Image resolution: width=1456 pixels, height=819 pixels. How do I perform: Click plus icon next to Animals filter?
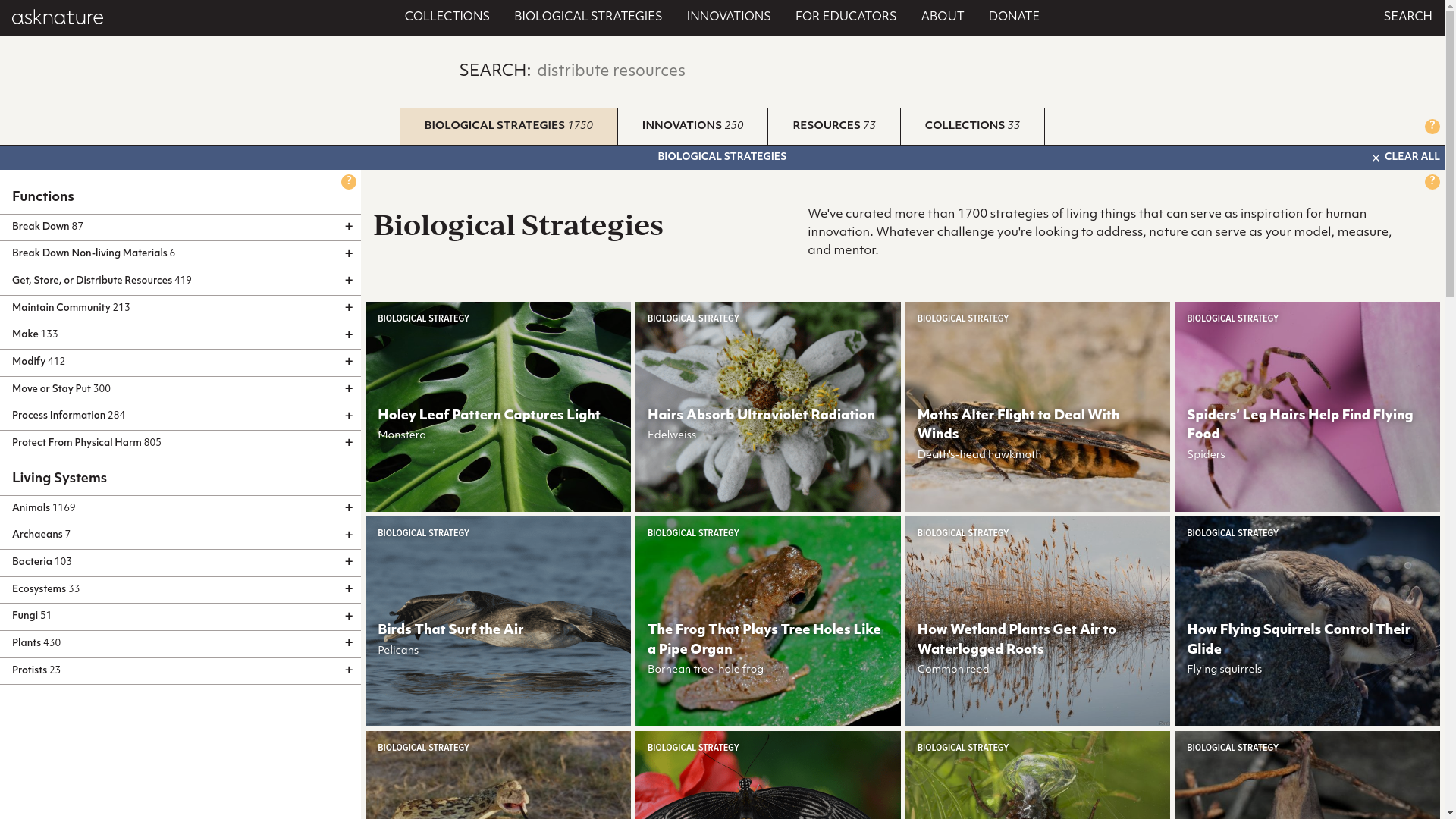pos(349,509)
